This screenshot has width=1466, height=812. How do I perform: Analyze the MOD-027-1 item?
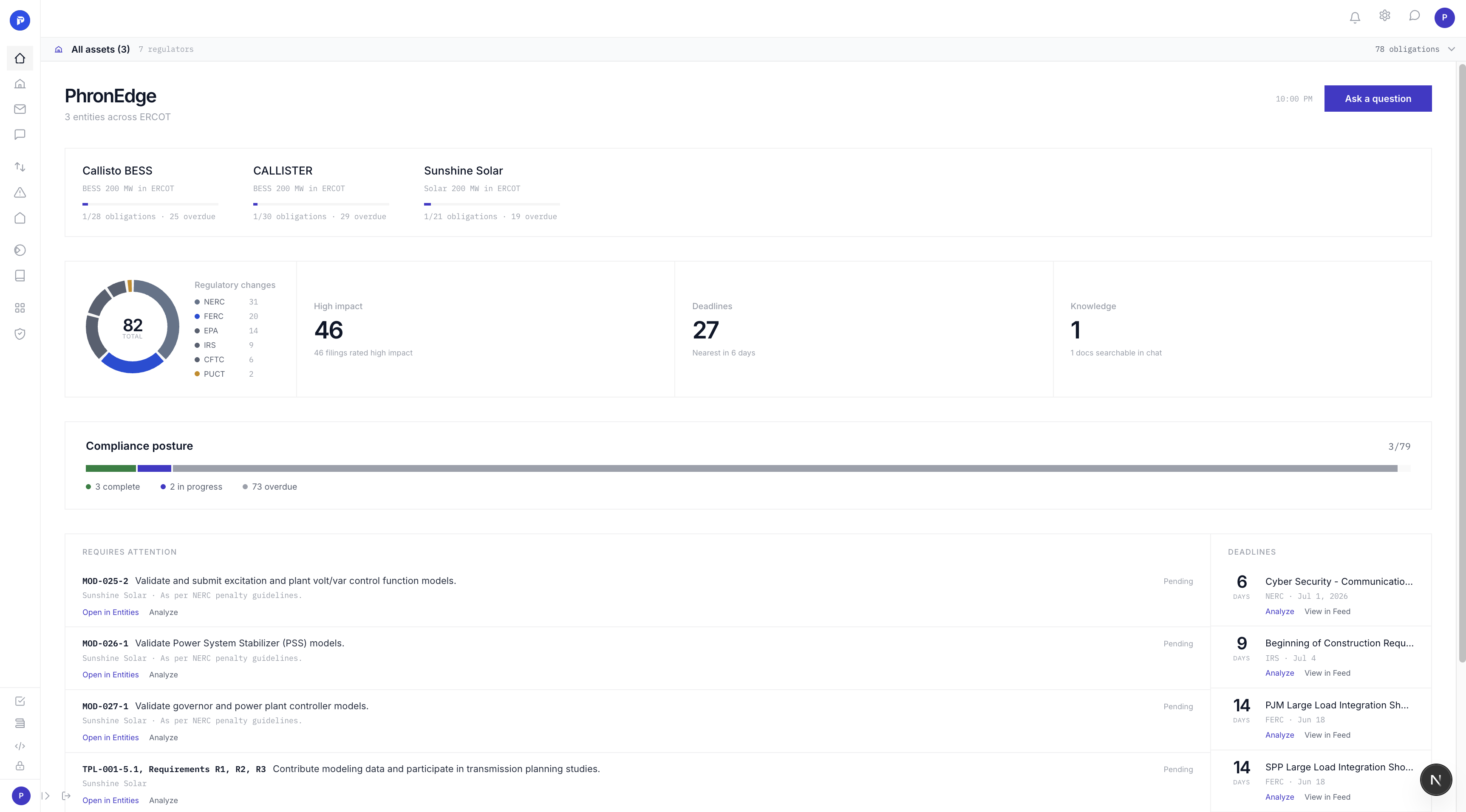click(x=163, y=738)
